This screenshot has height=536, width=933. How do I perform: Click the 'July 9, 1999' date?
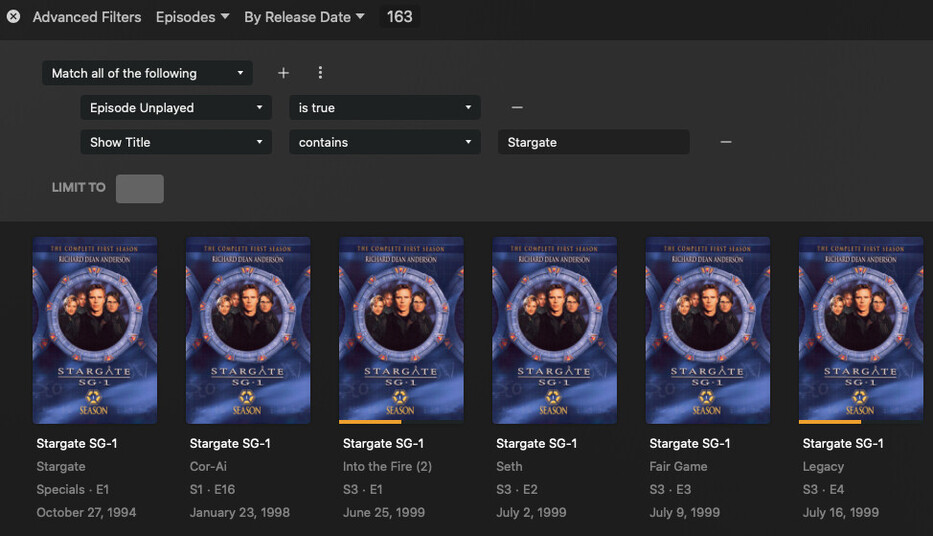684,512
